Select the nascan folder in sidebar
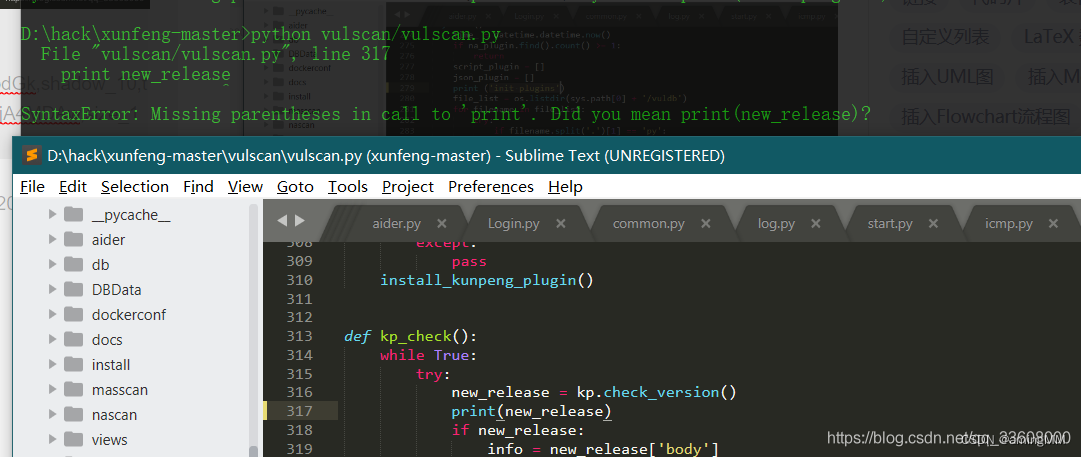Screen dimensions: 1081x457 pos(114,414)
